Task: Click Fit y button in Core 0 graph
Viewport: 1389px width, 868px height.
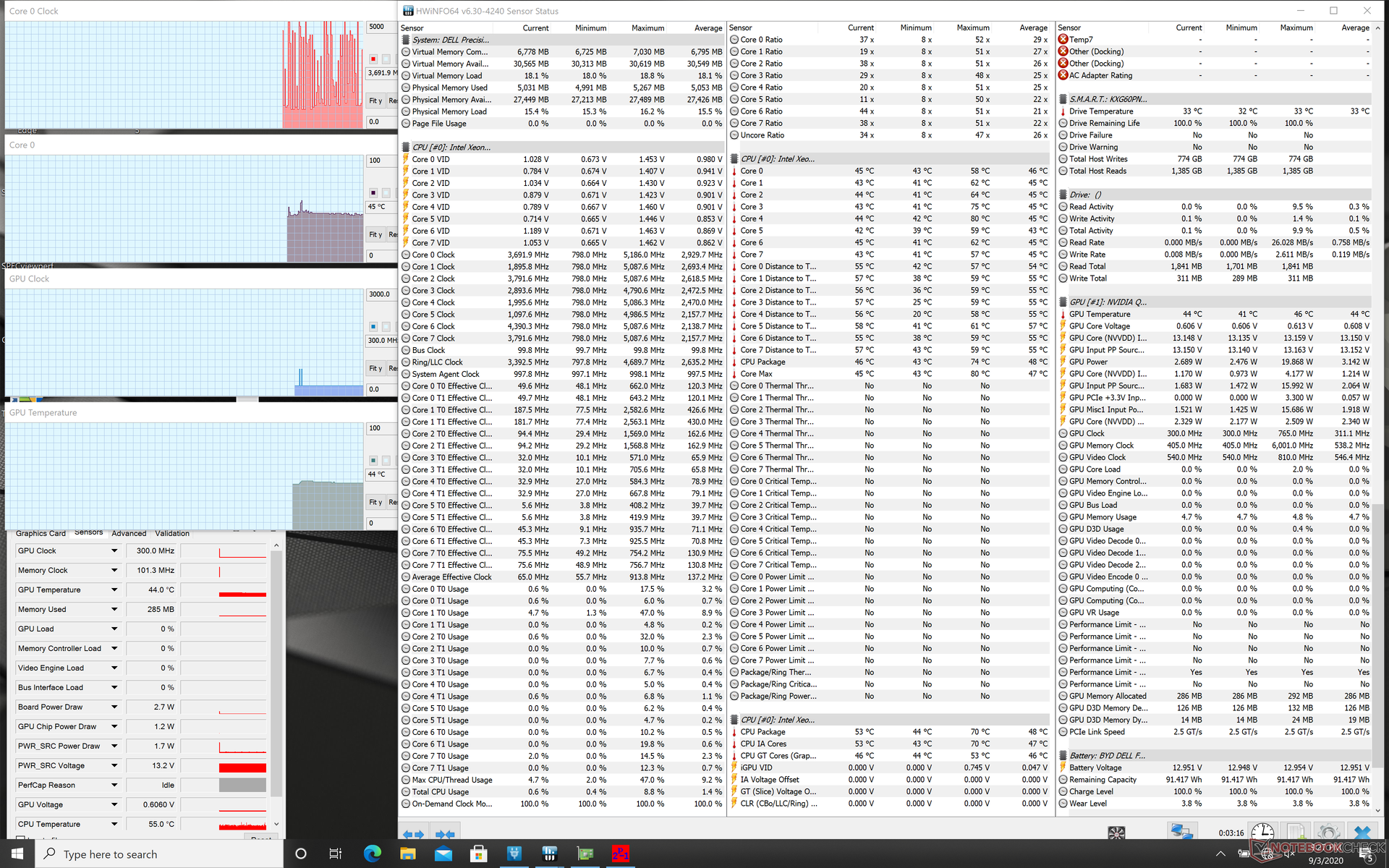Action: (375, 234)
